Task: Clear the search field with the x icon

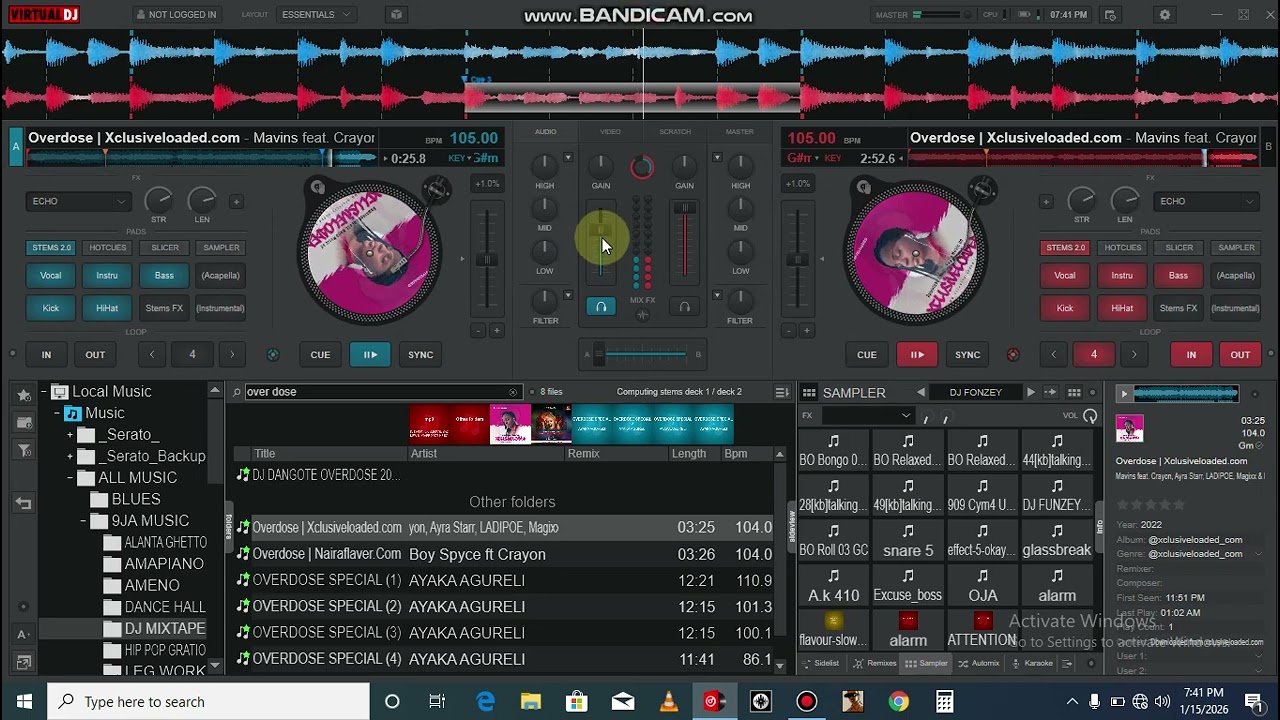Action: tap(513, 392)
